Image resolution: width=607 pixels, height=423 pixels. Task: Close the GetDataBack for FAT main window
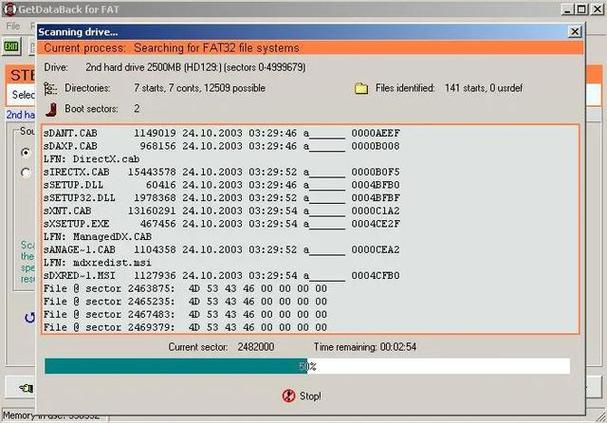point(597,9)
